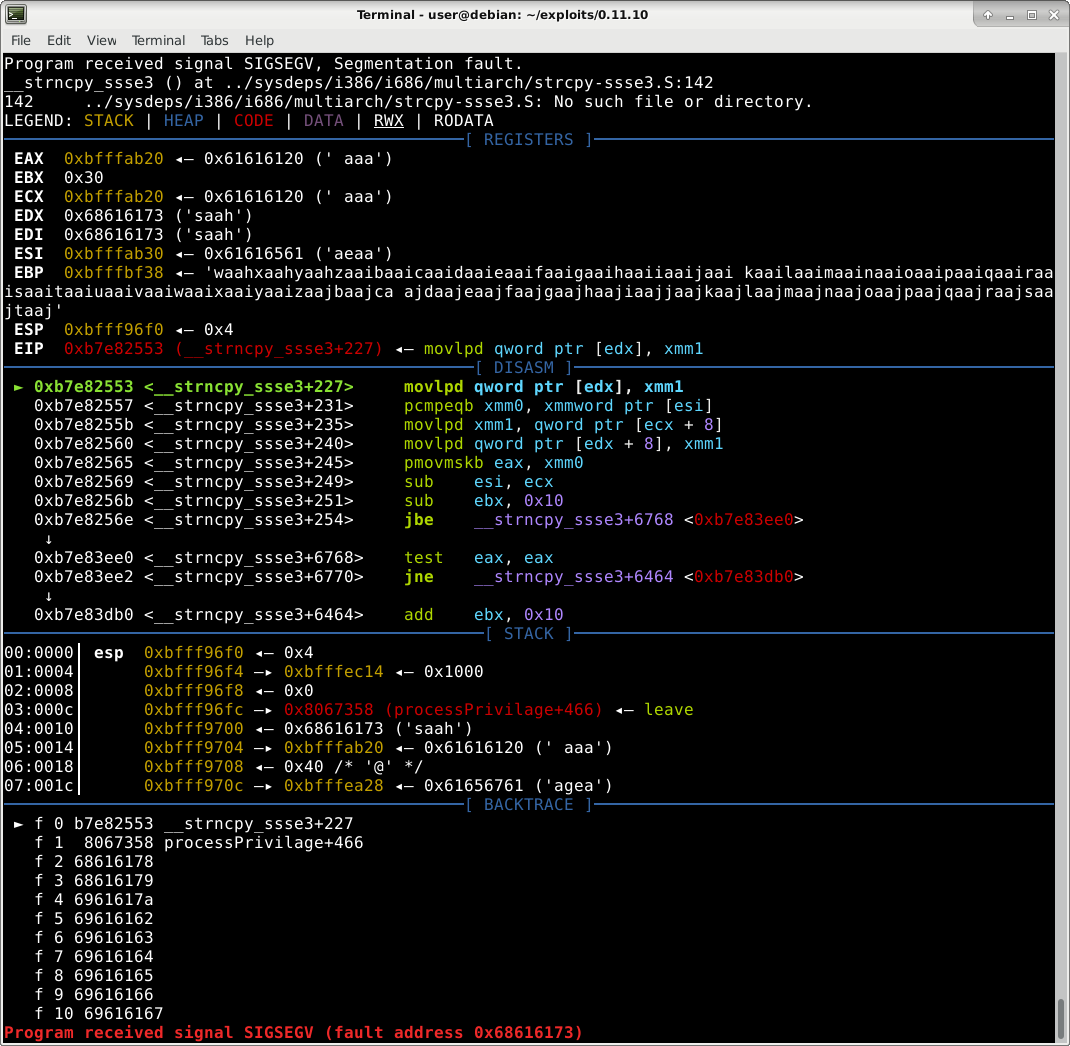Open the Help menu

pos(259,40)
